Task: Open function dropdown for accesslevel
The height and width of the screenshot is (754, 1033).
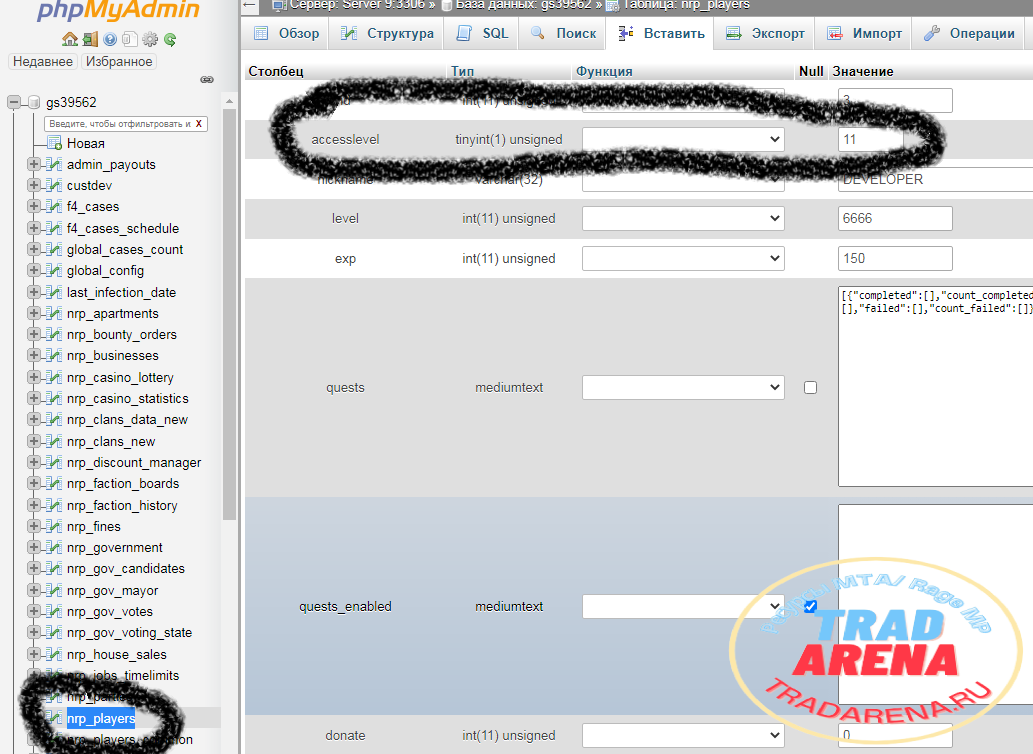Action: [x=683, y=140]
